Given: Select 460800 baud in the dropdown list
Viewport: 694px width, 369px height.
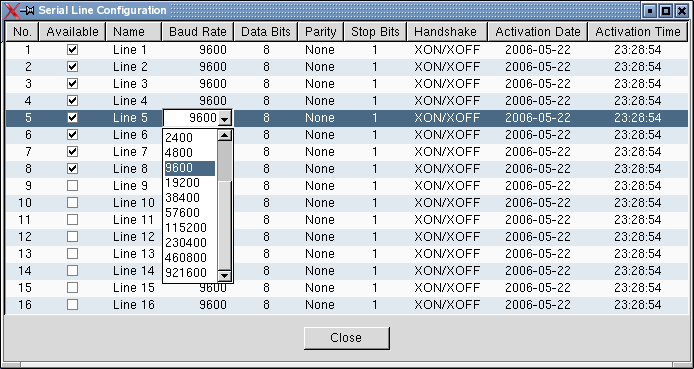Looking at the screenshot, I should [190, 258].
